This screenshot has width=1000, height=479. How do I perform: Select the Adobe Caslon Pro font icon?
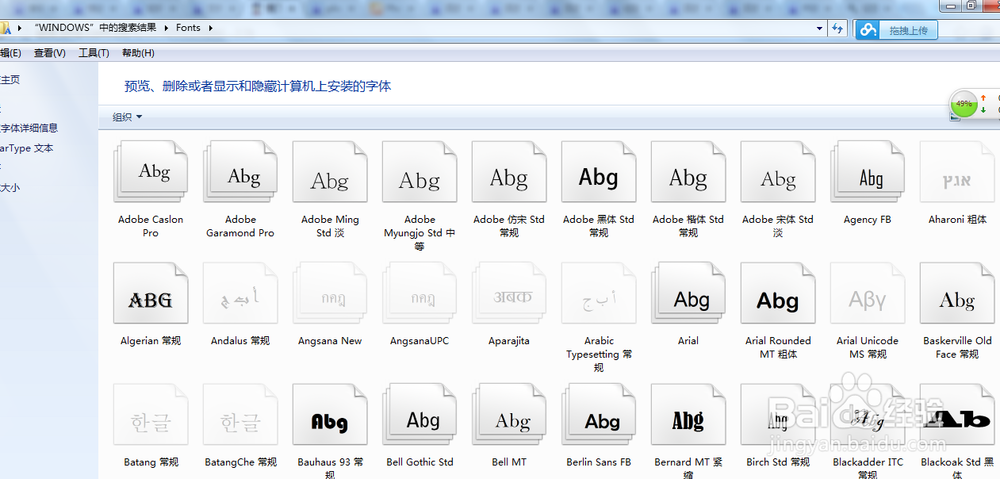(151, 172)
